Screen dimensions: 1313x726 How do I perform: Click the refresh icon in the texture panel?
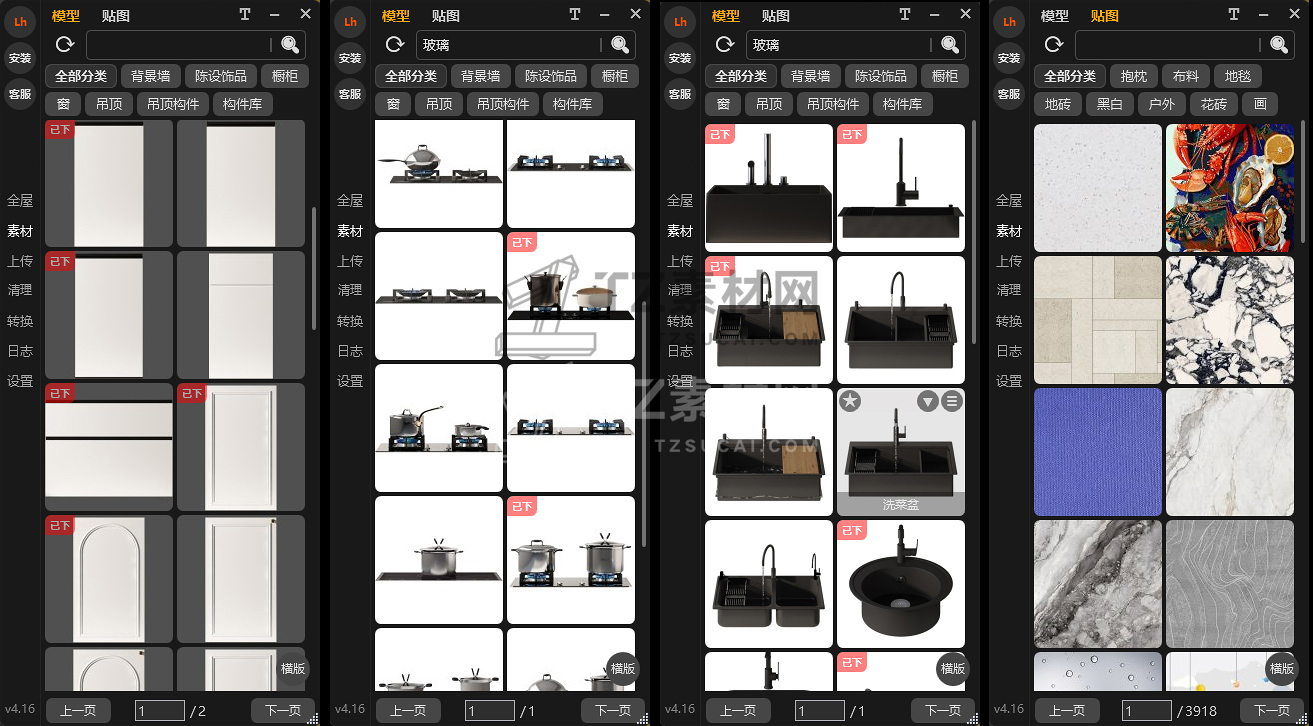coord(1053,44)
